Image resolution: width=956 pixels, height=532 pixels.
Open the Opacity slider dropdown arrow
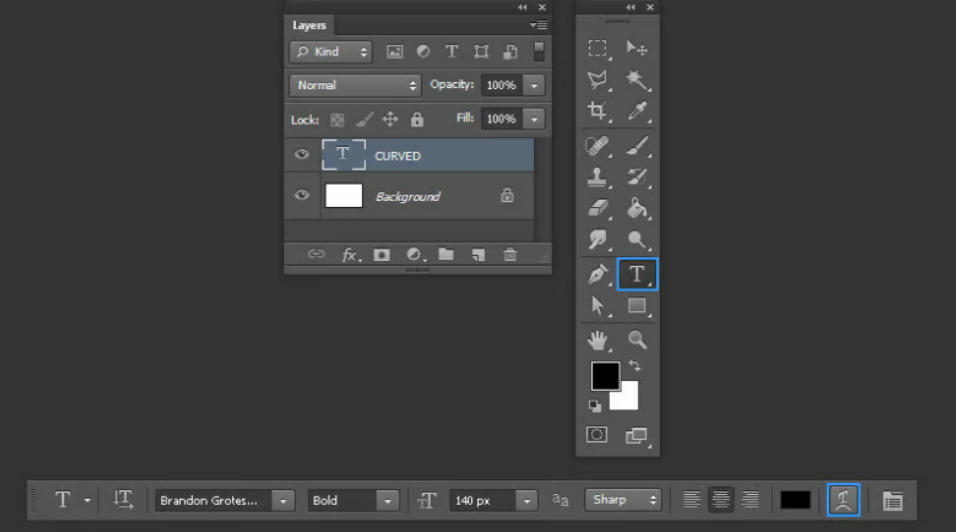click(x=534, y=85)
